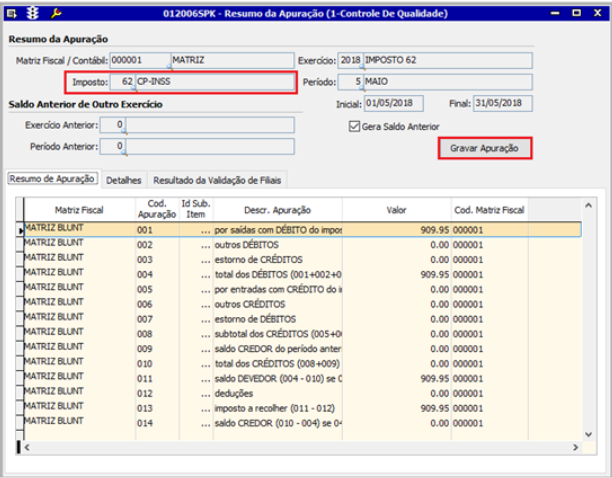The height and width of the screenshot is (478, 612).
Task: Open the ellipsis in row 003
Action: (x=206, y=260)
